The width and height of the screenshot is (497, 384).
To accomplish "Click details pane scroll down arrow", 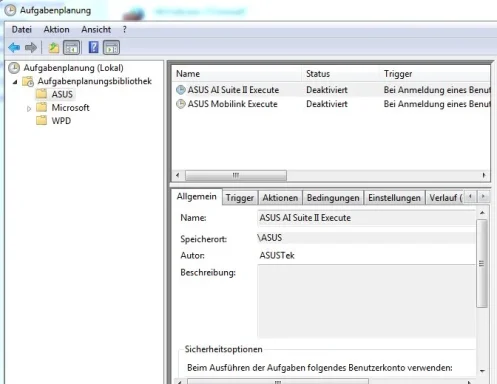I will [x=482, y=370].
